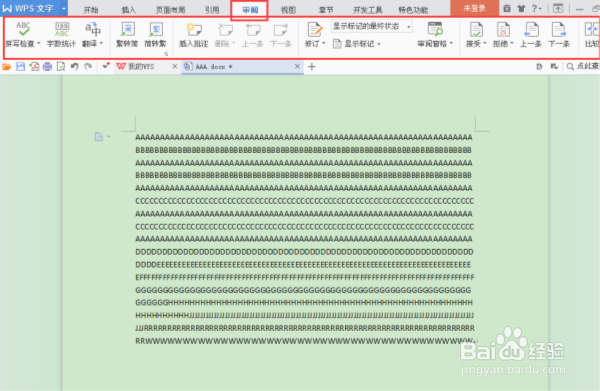Image resolution: width=600 pixels, height=391 pixels.
Task: Open quick access customize arrow with red dot
Action: [105, 67]
